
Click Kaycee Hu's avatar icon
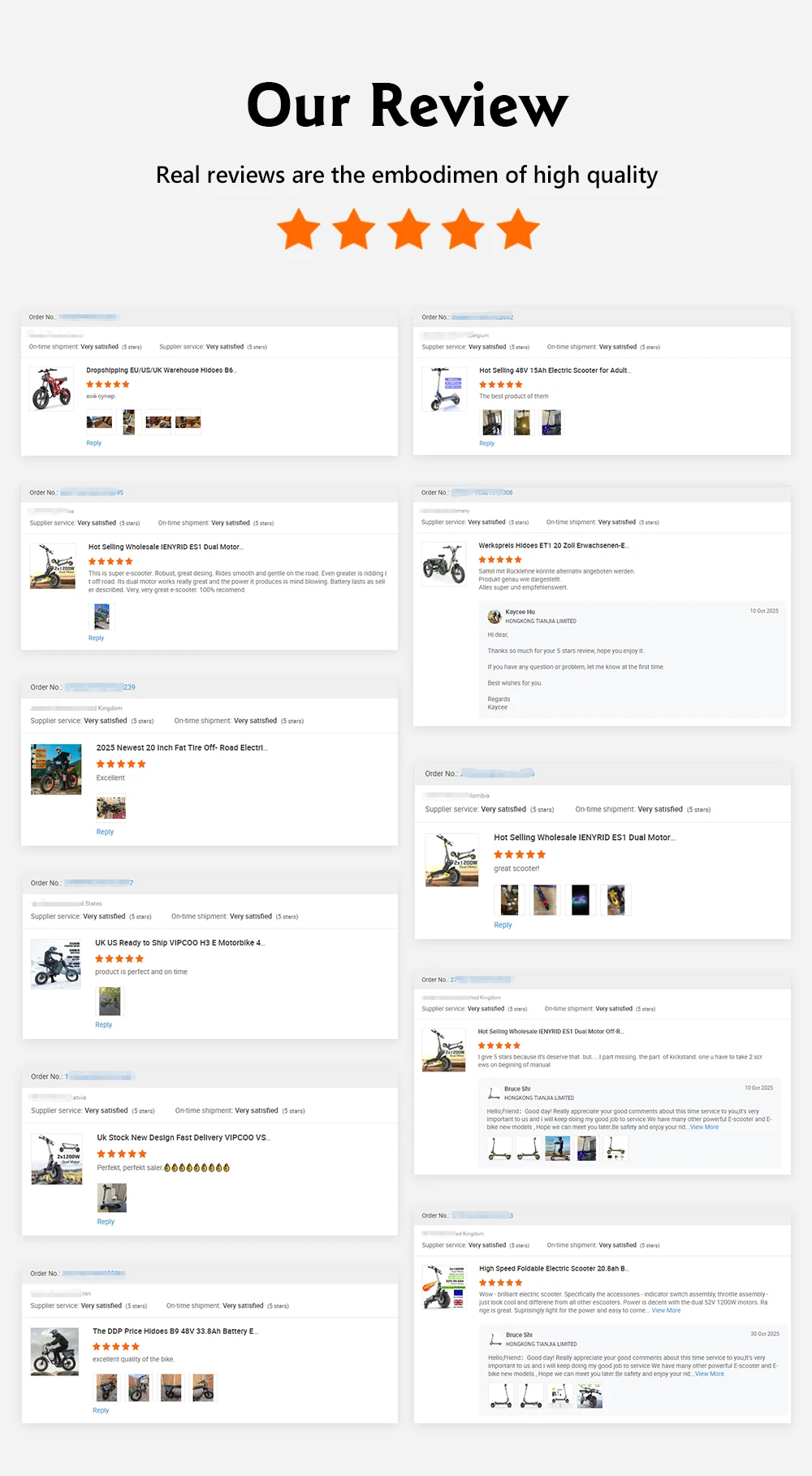495,617
